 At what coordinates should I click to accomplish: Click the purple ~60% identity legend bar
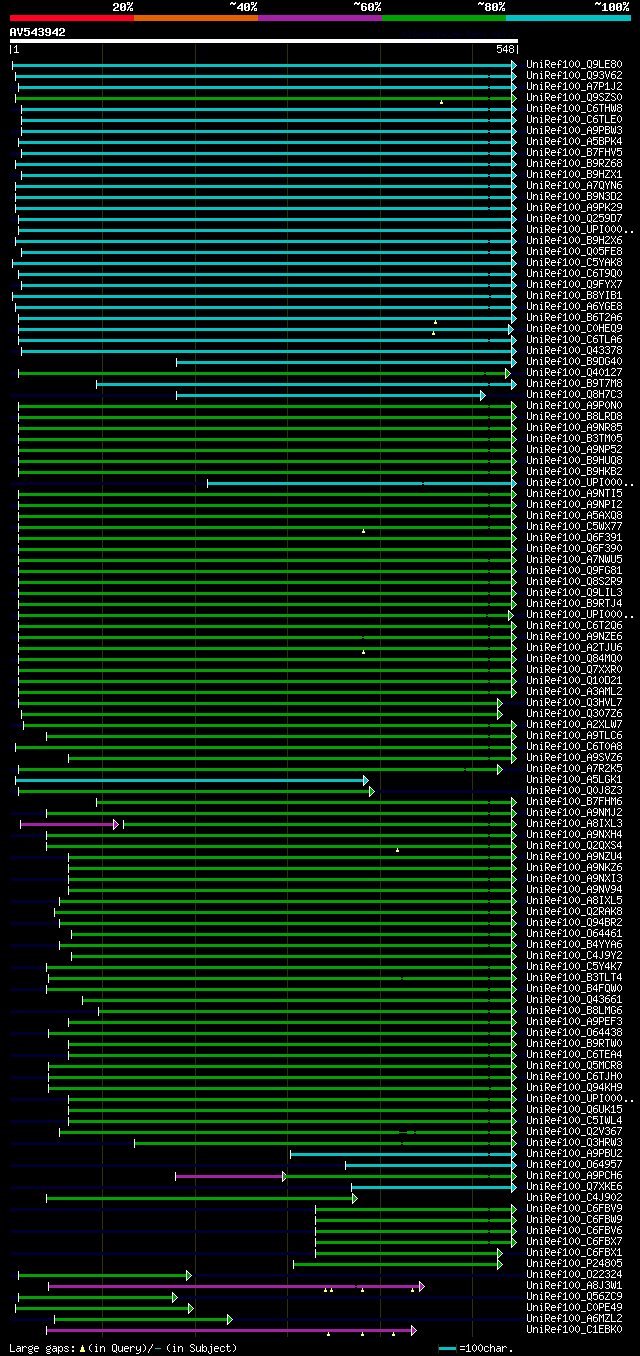pyautogui.click(x=320, y=18)
